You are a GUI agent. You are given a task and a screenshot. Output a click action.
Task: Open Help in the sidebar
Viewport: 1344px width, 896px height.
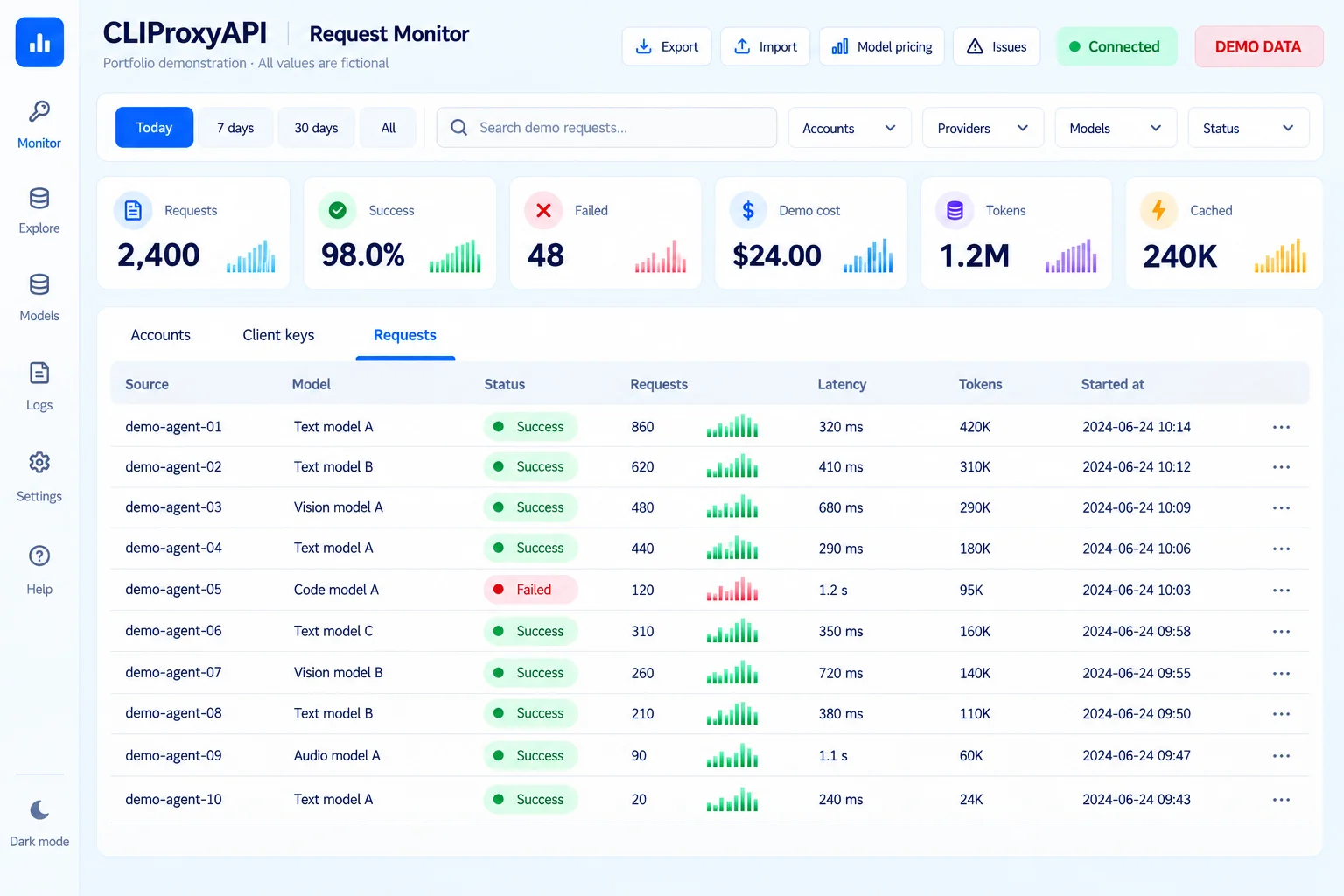tap(39, 570)
